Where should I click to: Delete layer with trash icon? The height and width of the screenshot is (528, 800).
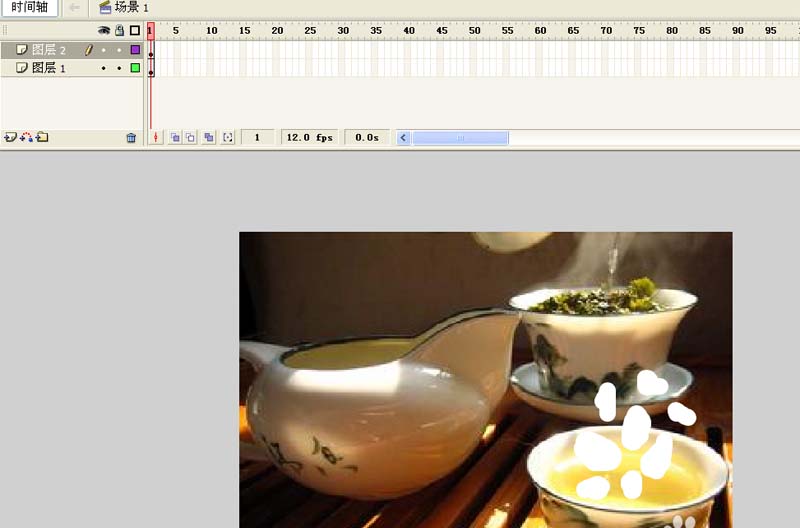[x=131, y=138]
